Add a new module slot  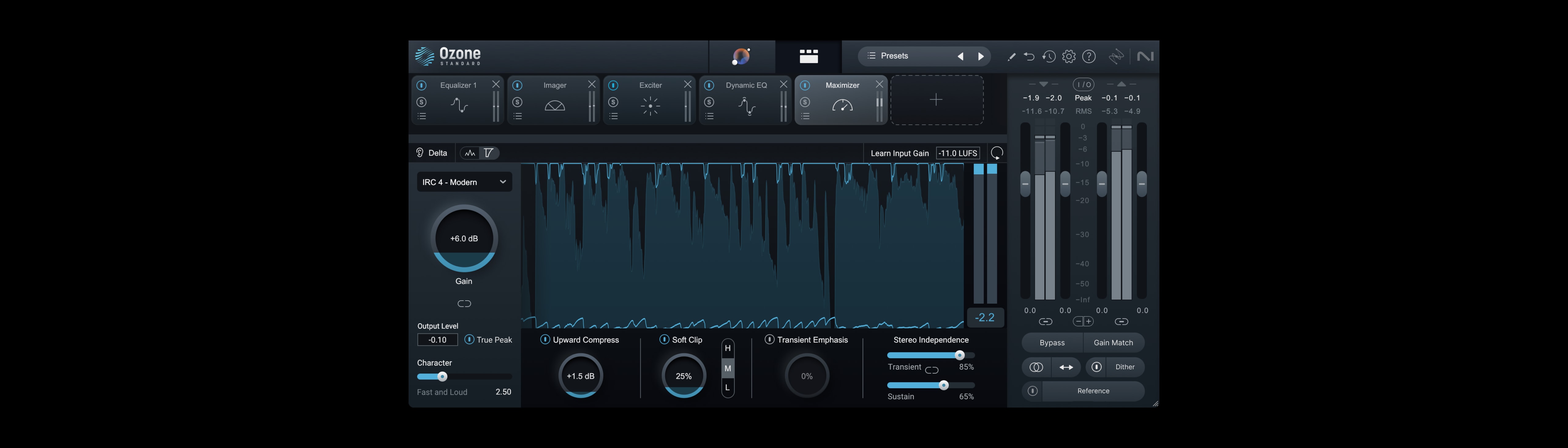pos(936,100)
